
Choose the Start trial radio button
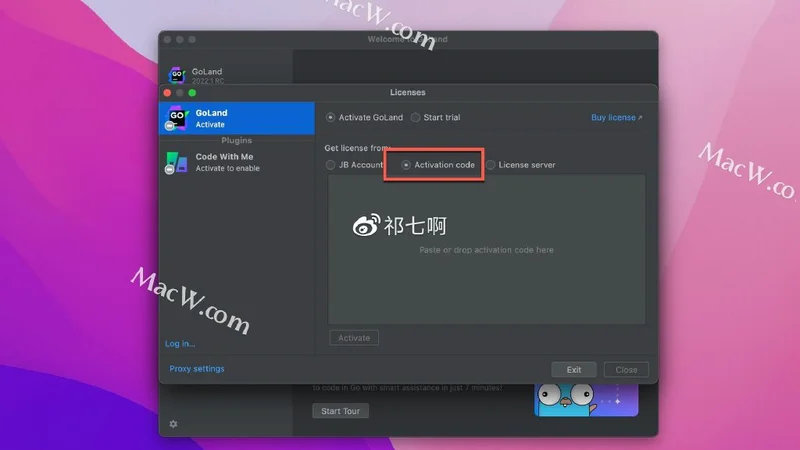pyautogui.click(x=415, y=117)
